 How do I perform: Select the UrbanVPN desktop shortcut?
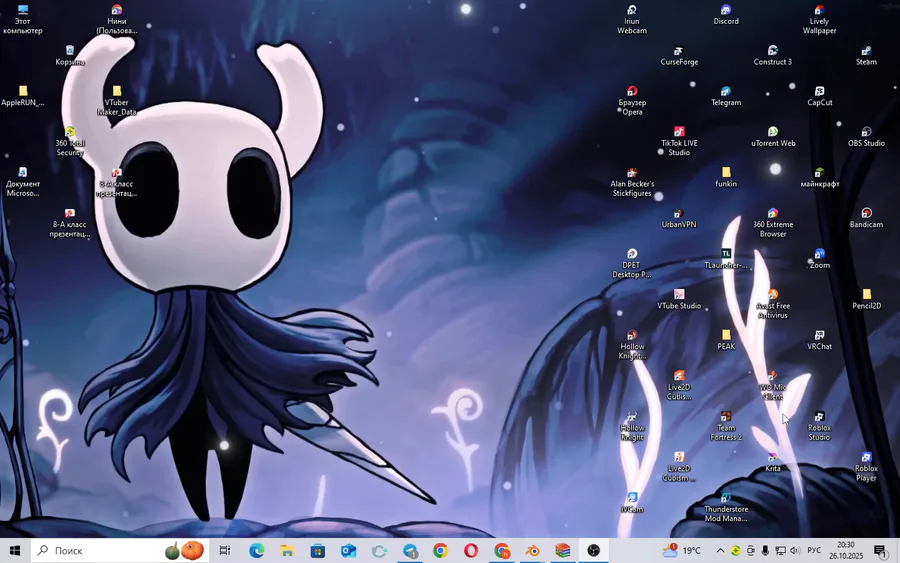click(x=679, y=218)
